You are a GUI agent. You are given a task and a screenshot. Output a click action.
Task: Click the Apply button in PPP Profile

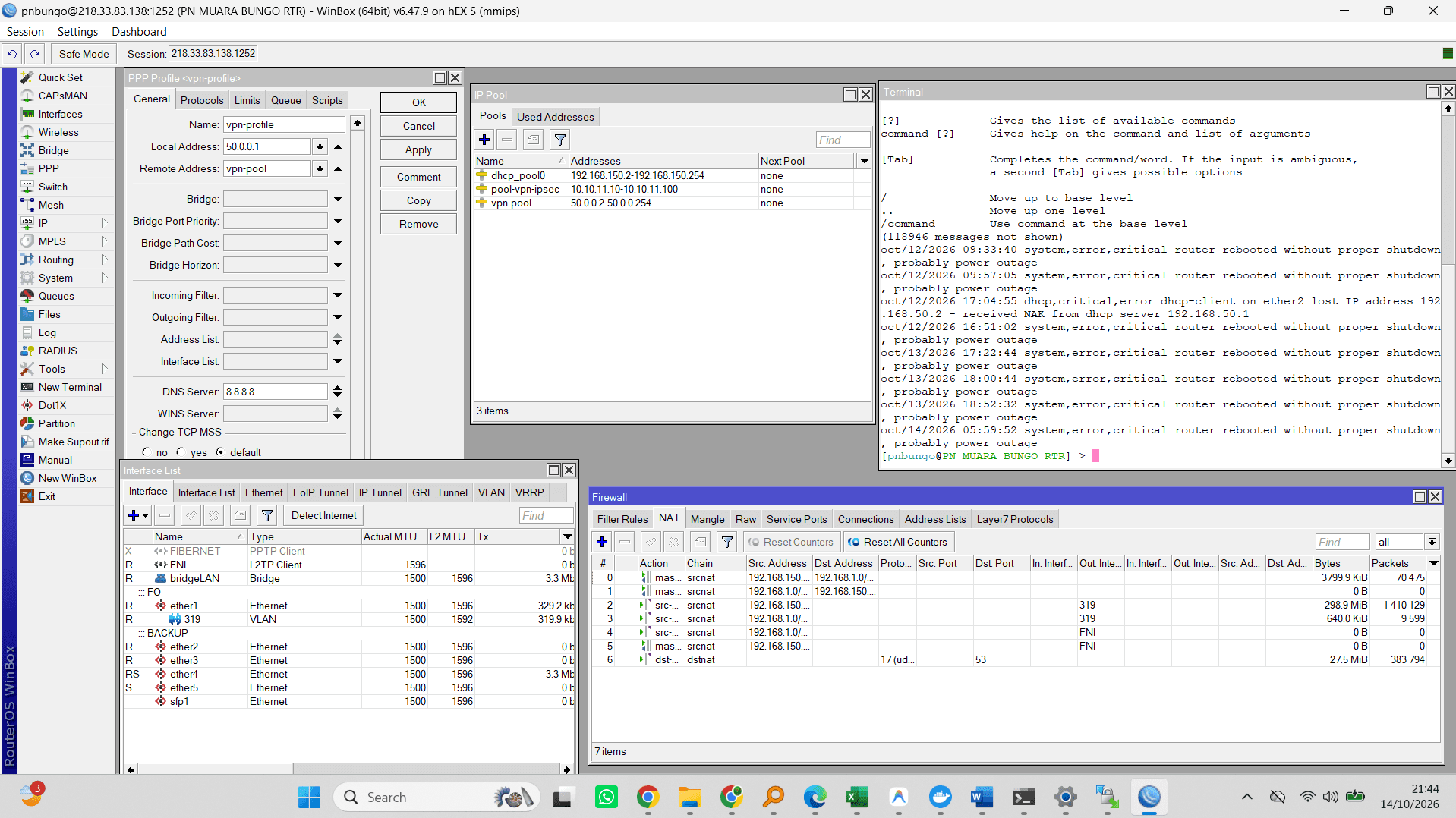click(418, 149)
